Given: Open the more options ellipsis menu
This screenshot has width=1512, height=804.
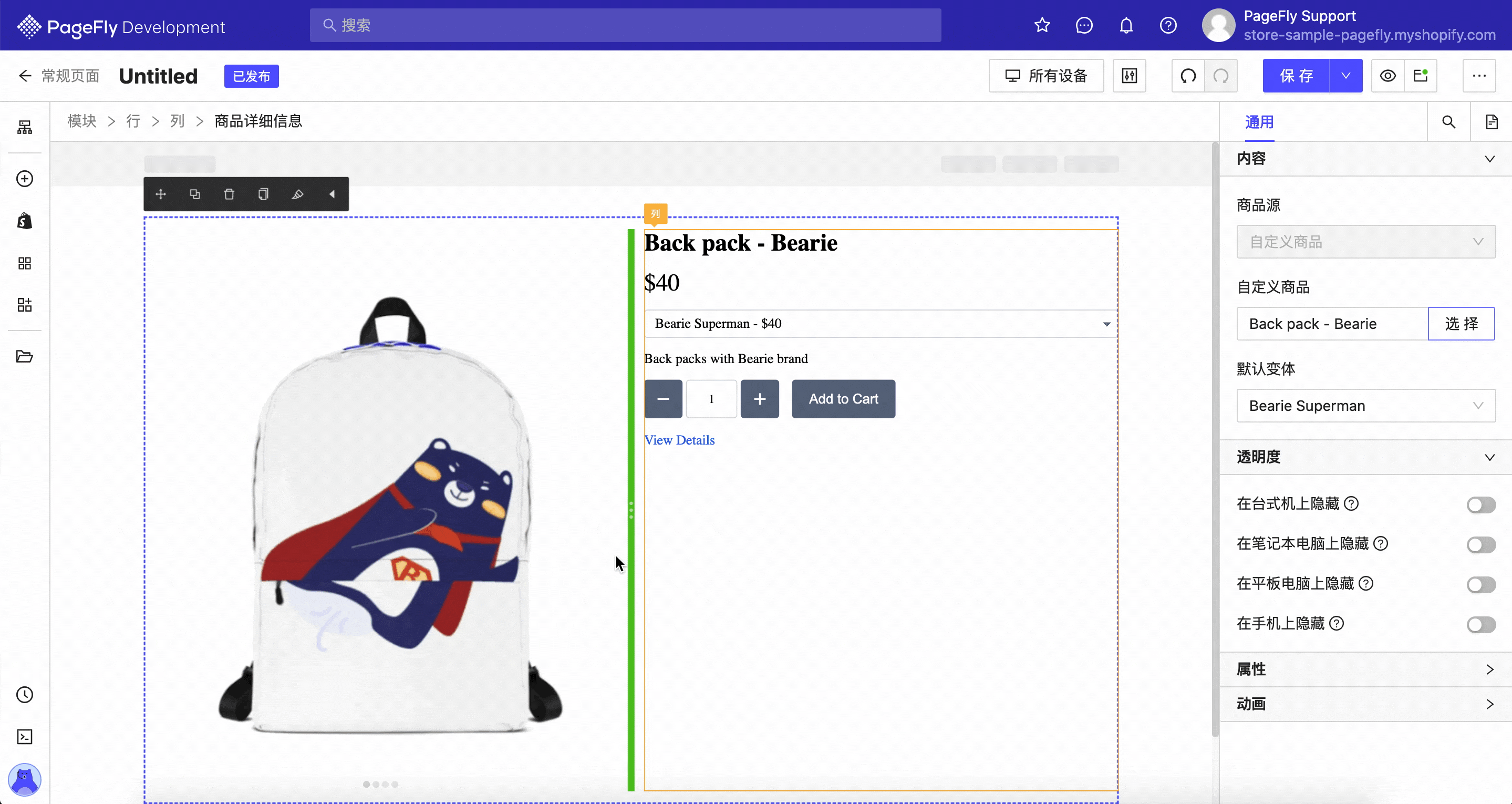Looking at the screenshot, I should tap(1479, 76).
